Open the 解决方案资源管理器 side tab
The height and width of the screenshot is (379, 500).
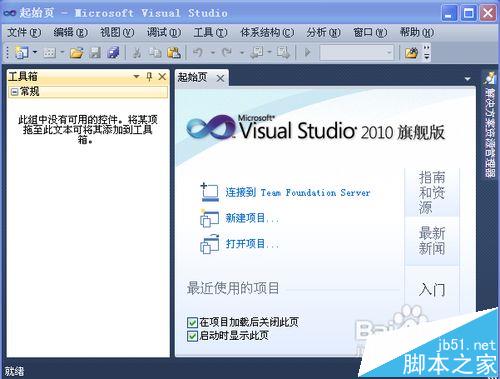click(490, 124)
